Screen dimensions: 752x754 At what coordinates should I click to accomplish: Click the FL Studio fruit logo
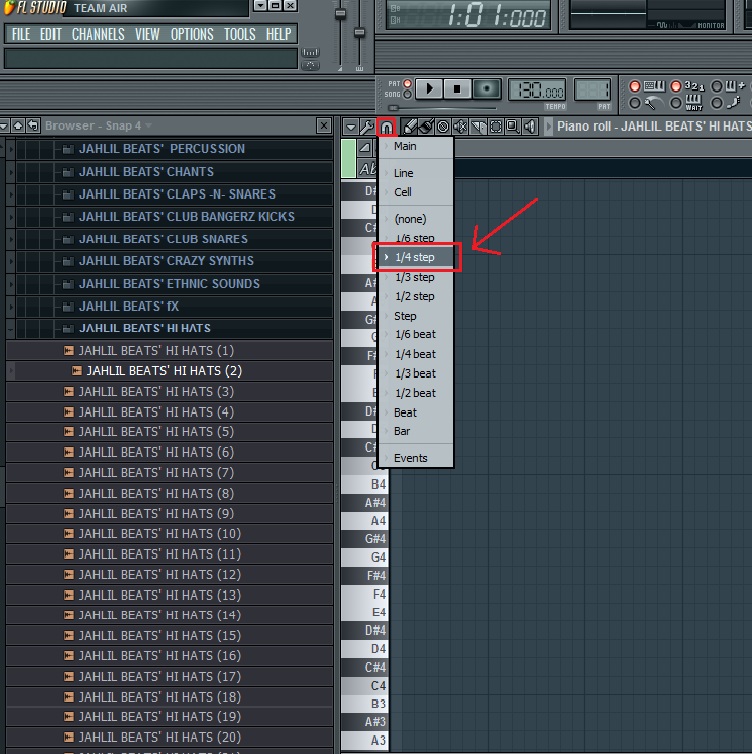click(x=9, y=7)
